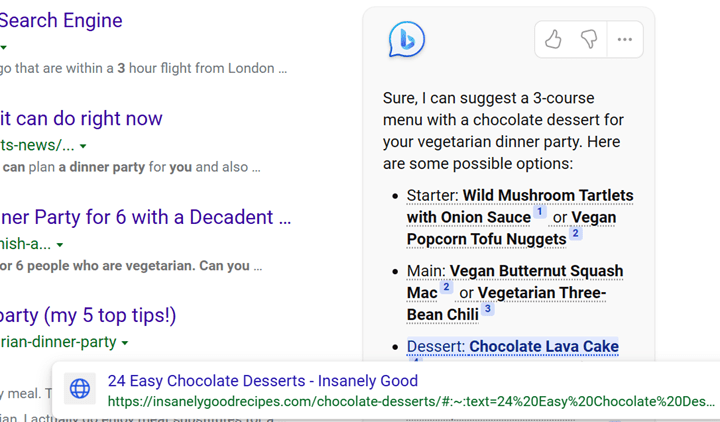Screen dimensions: 720x422
Task: Like the response with thumbs up
Action: tap(553, 40)
